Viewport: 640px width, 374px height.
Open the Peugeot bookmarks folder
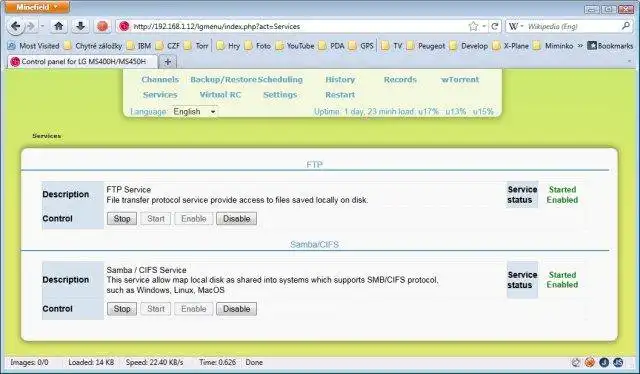(426, 46)
